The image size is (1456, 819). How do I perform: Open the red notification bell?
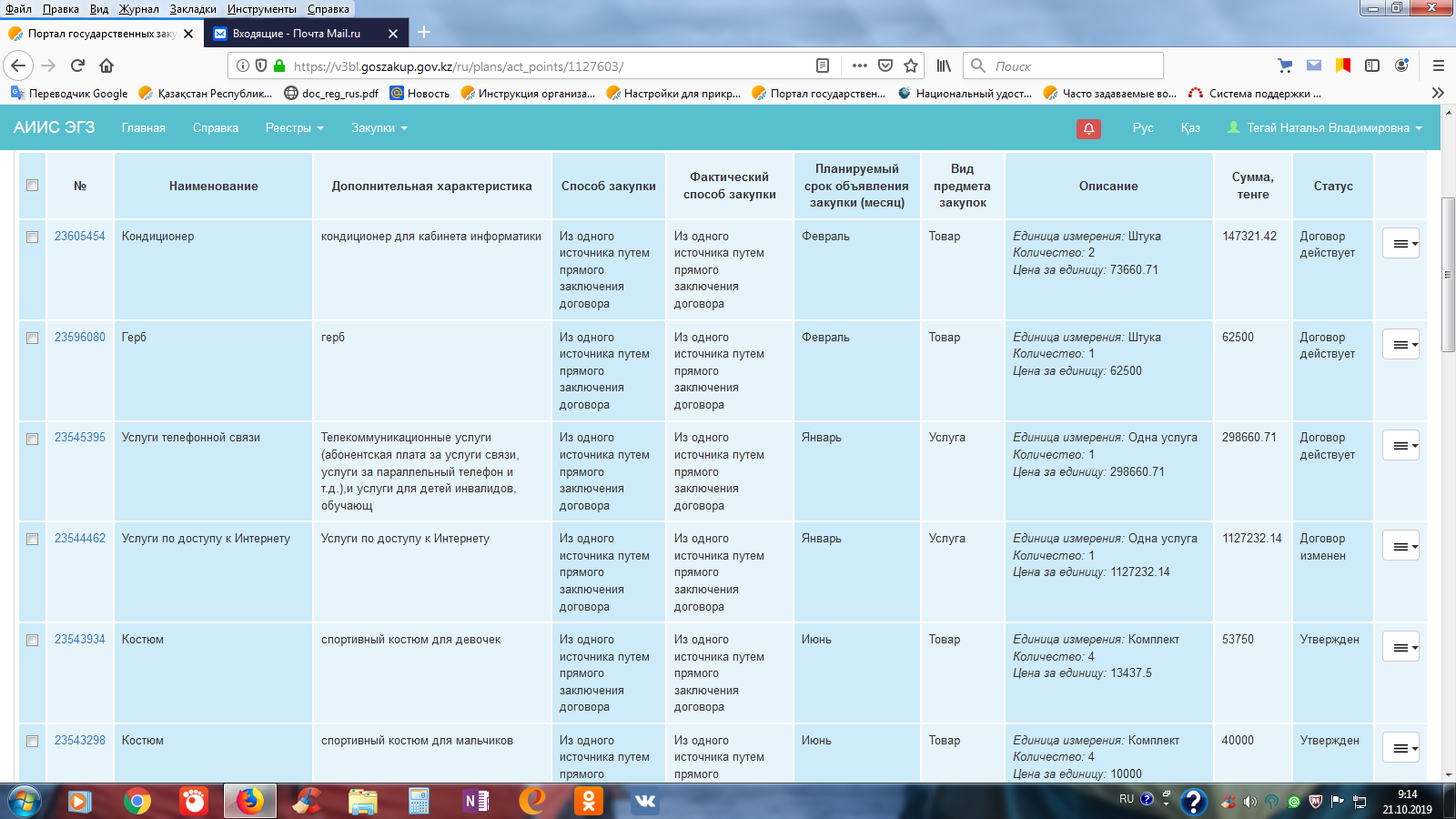[1088, 128]
